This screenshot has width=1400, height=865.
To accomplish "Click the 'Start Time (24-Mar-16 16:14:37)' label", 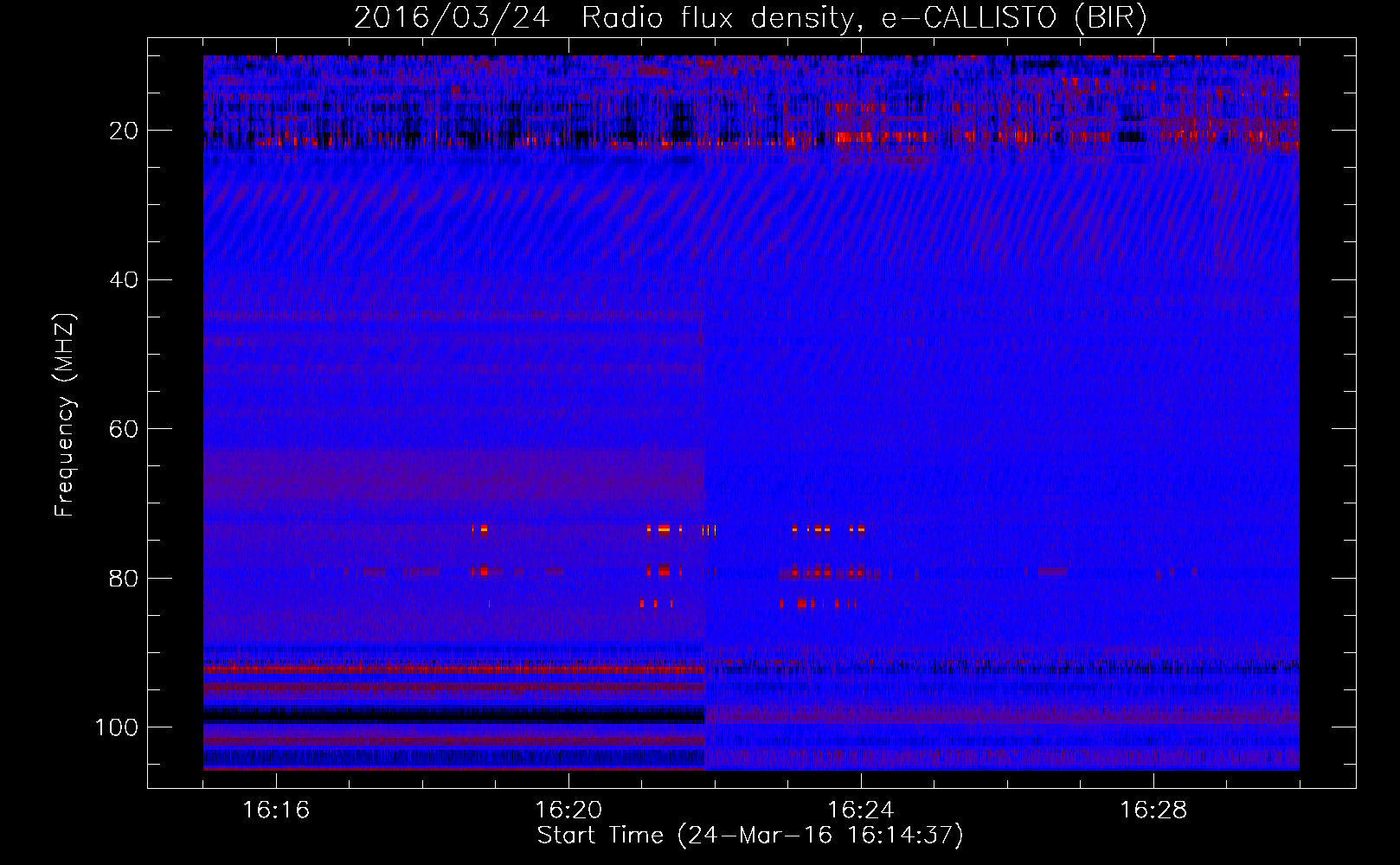I will click(750, 836).
